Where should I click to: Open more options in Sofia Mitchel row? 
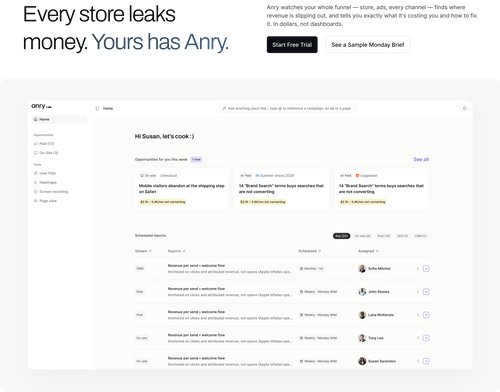(418, 269)
